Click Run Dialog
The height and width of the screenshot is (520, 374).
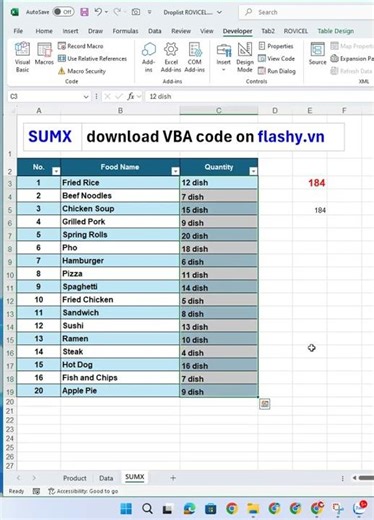277,71
